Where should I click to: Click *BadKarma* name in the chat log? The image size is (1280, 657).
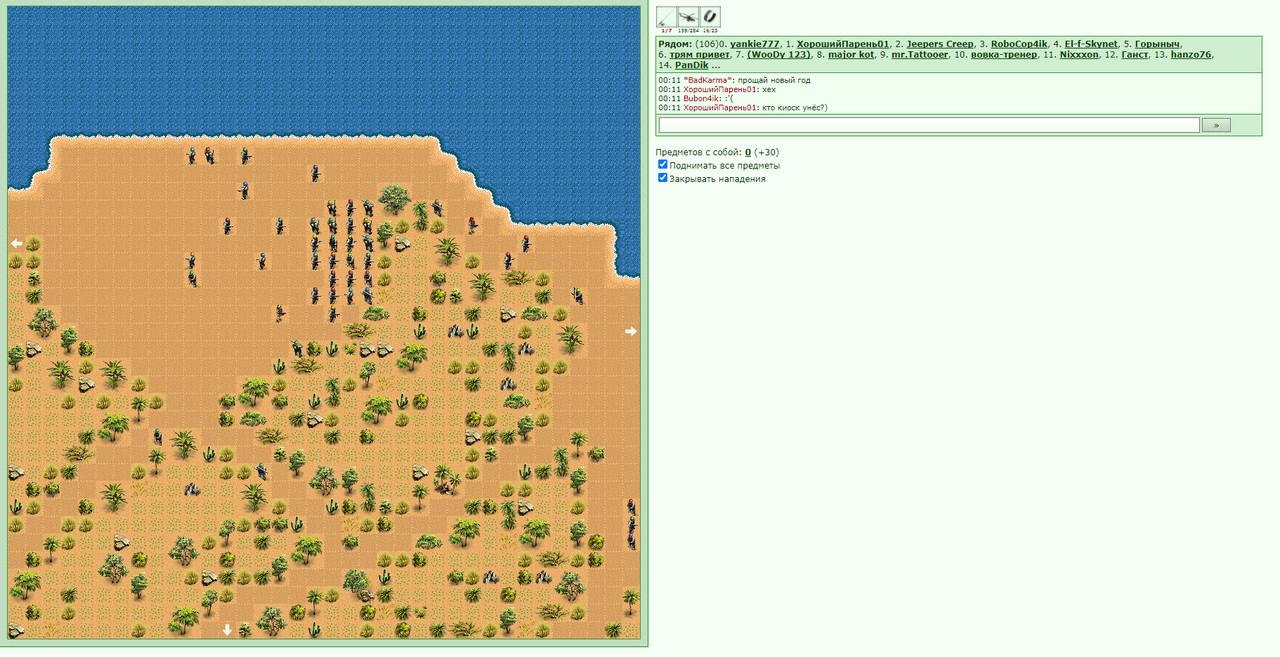(x=708, y=80)
